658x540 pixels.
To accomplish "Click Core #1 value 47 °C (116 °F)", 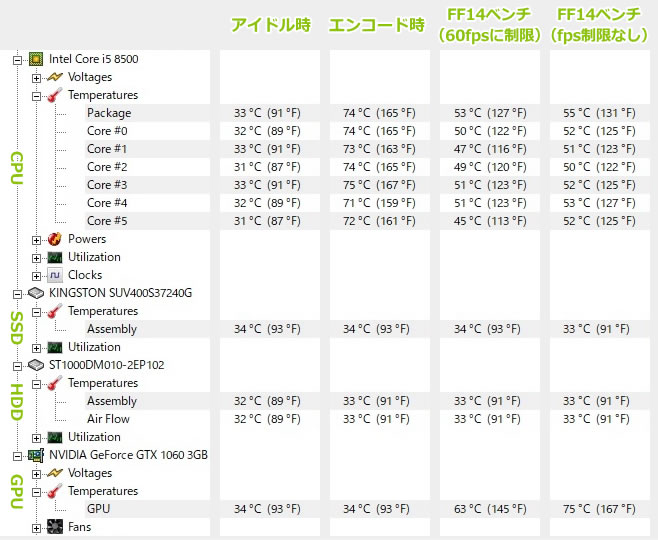I will 490,149.
